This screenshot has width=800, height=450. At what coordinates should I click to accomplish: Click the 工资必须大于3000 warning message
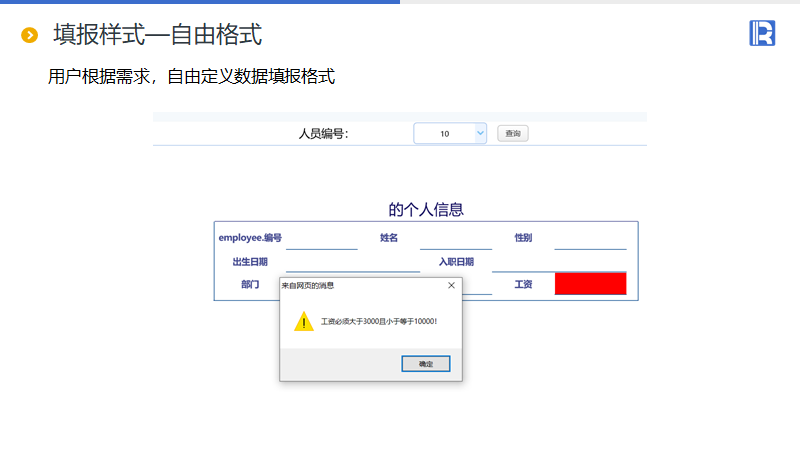tap(379, 321)
